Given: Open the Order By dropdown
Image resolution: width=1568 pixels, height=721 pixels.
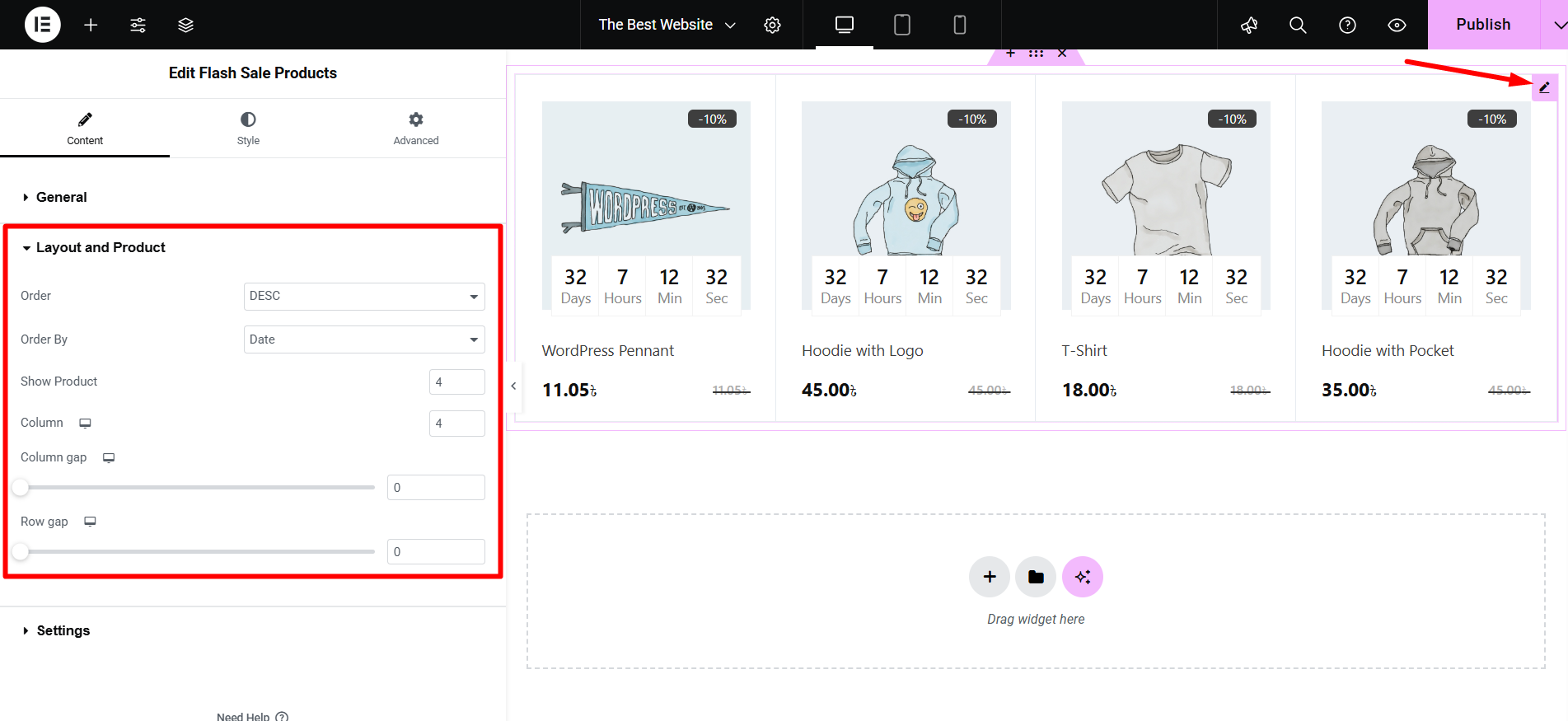Looking at the screenshot, I should [x=363, y=339].
